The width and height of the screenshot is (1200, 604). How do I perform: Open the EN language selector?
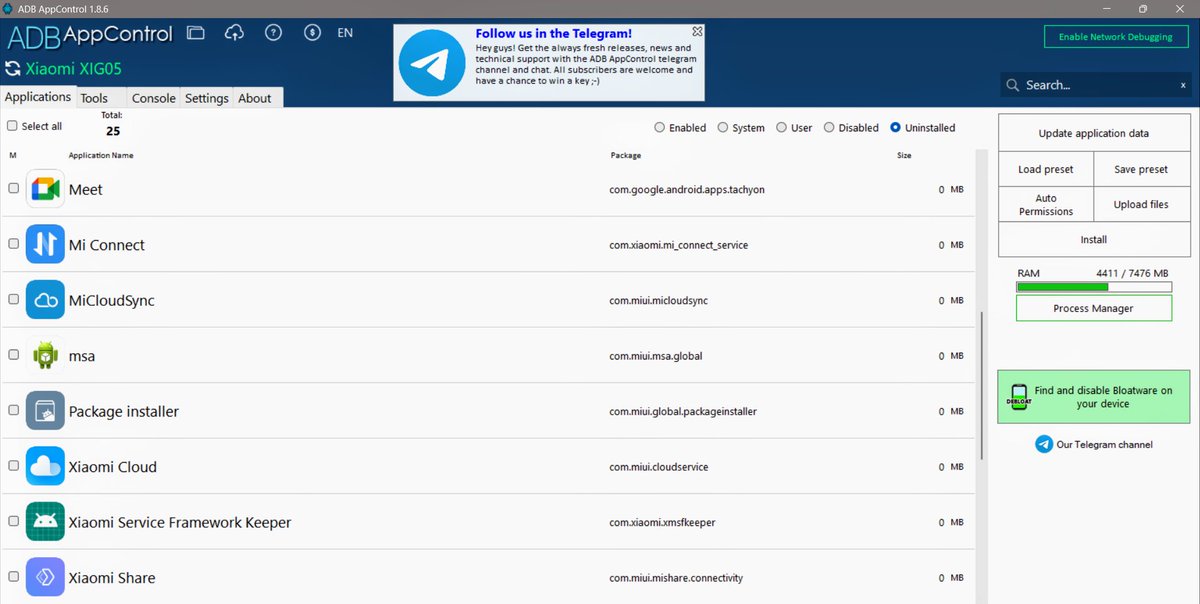click(x=345, y=33)
